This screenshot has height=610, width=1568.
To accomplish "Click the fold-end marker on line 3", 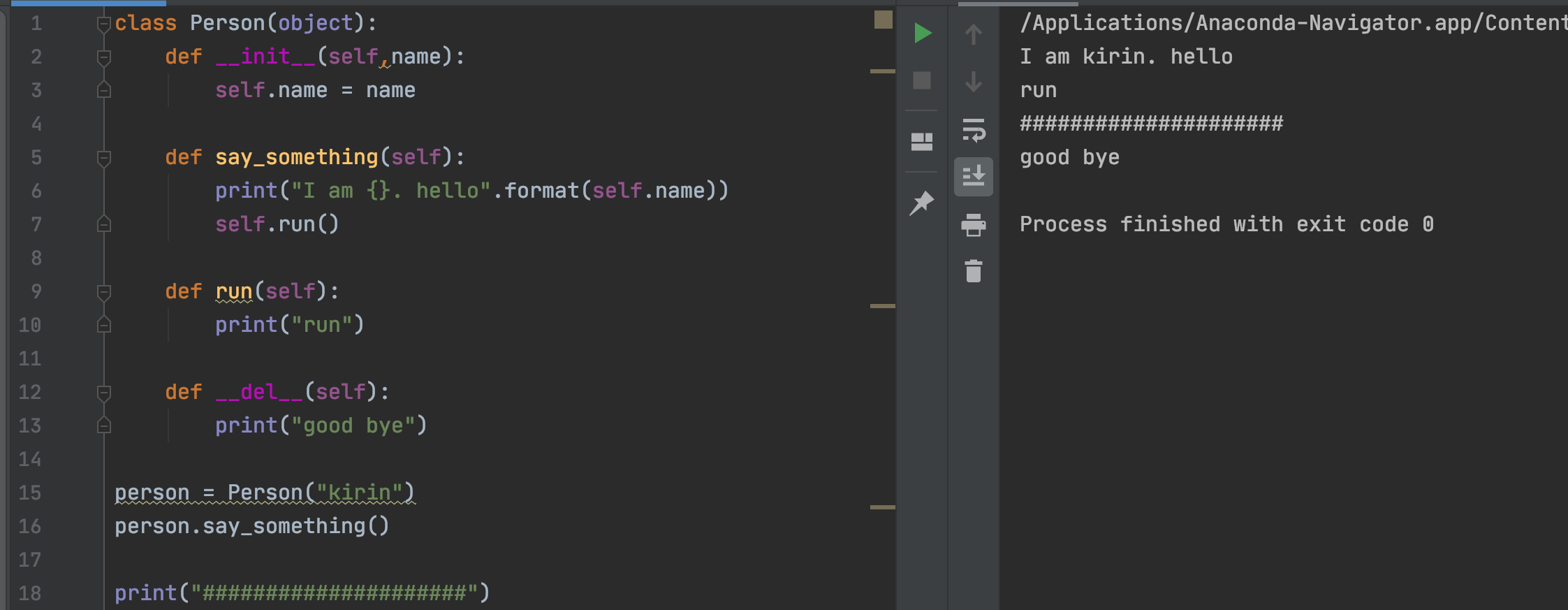I will click(x=104, y=90).
